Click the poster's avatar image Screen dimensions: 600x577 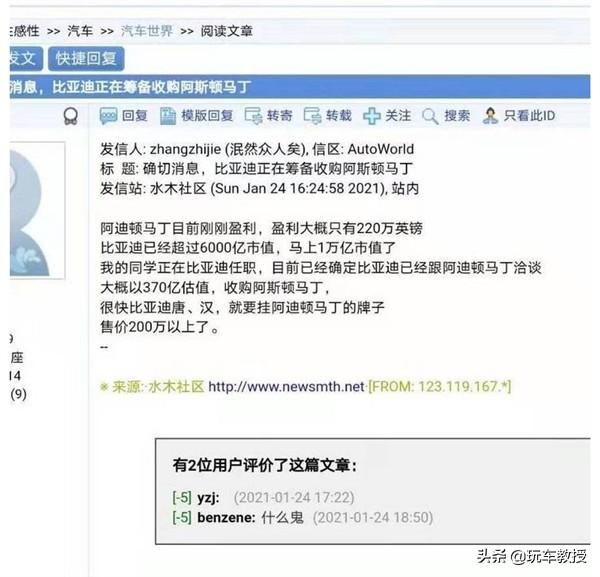pos(37,210)
